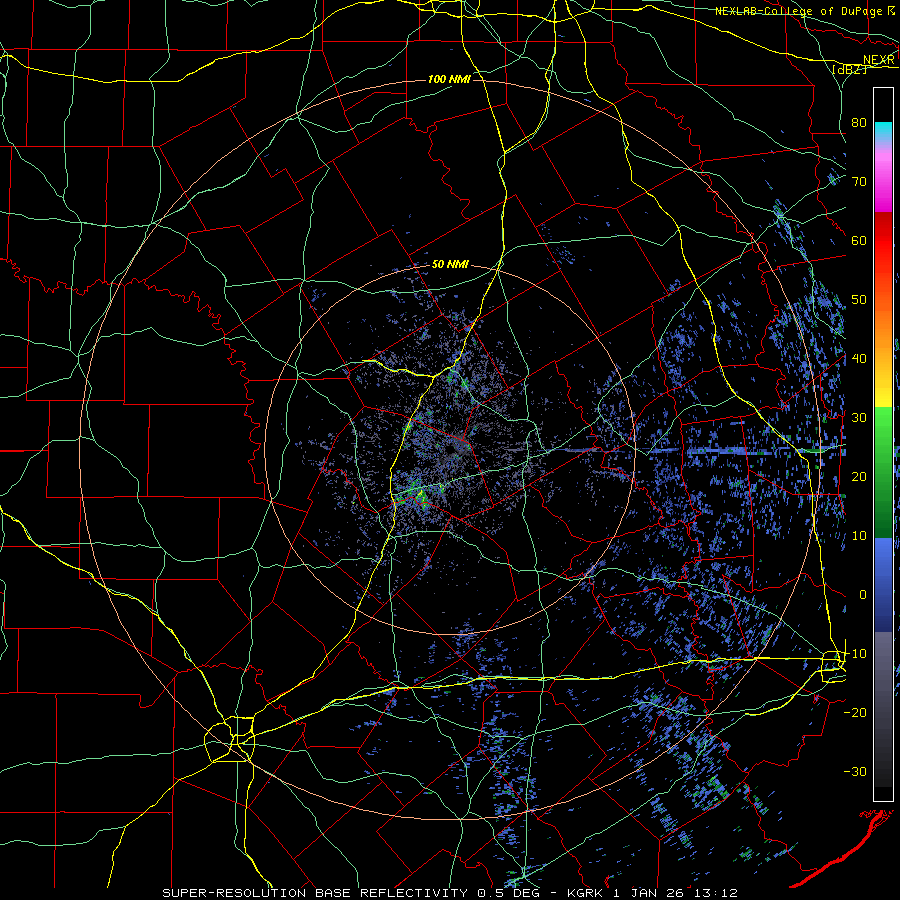The width and height of the screenshot is (900, 900).
Task: Click the 30 value on dBZ scale
Action: click(x=859, y=418)
